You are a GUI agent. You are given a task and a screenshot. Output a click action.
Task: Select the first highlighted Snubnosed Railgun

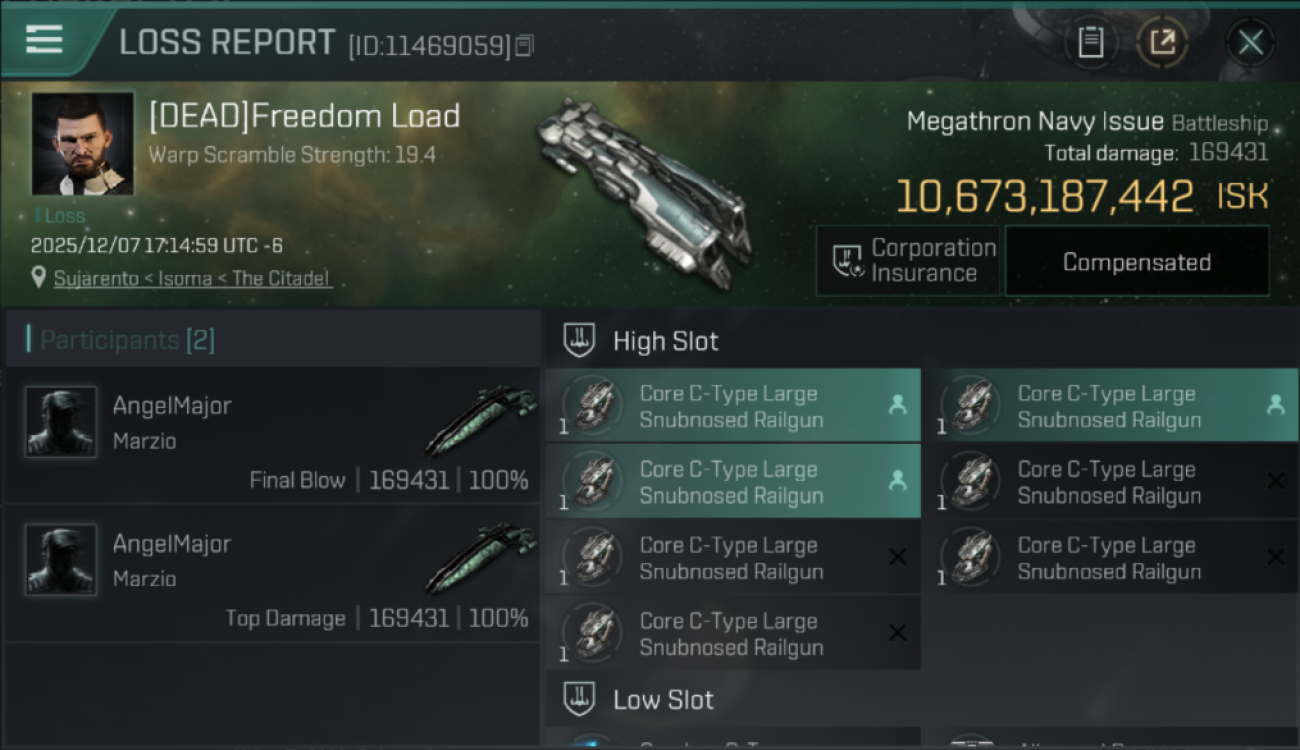pyautogui.click(x=732, y=406)
